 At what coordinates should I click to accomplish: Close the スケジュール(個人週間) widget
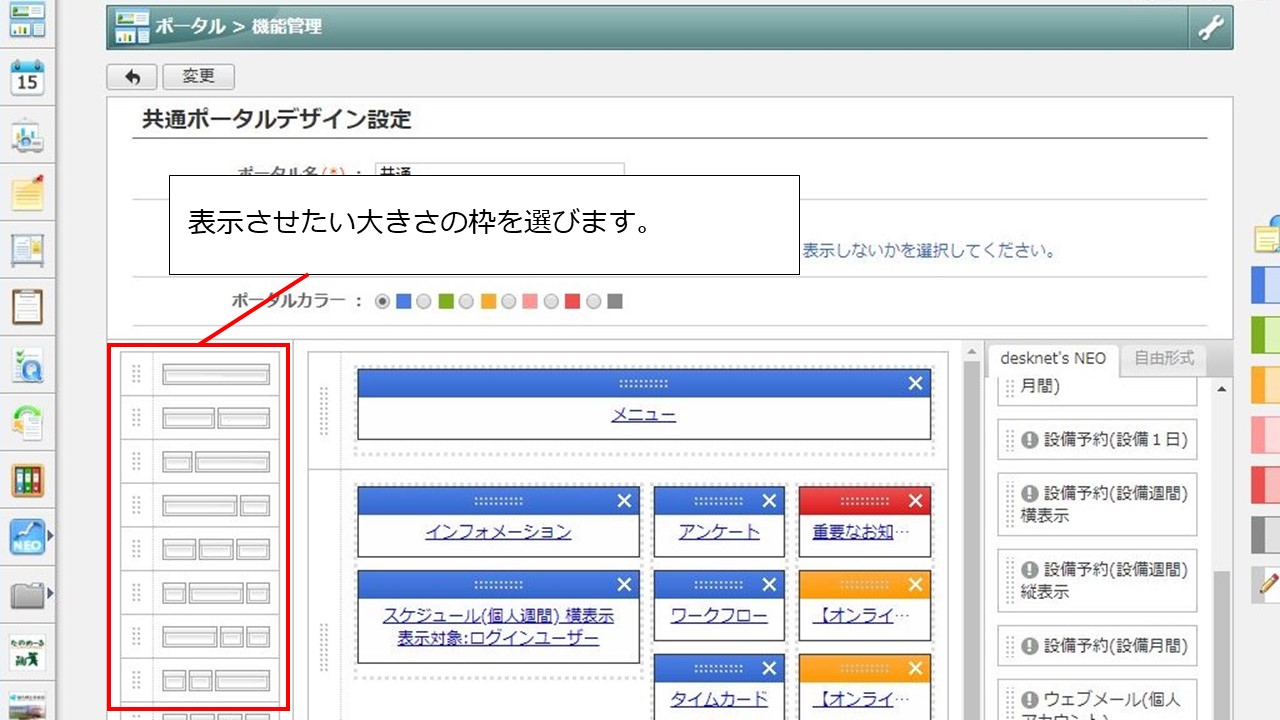pyautogui.click(x=624, y=585)
